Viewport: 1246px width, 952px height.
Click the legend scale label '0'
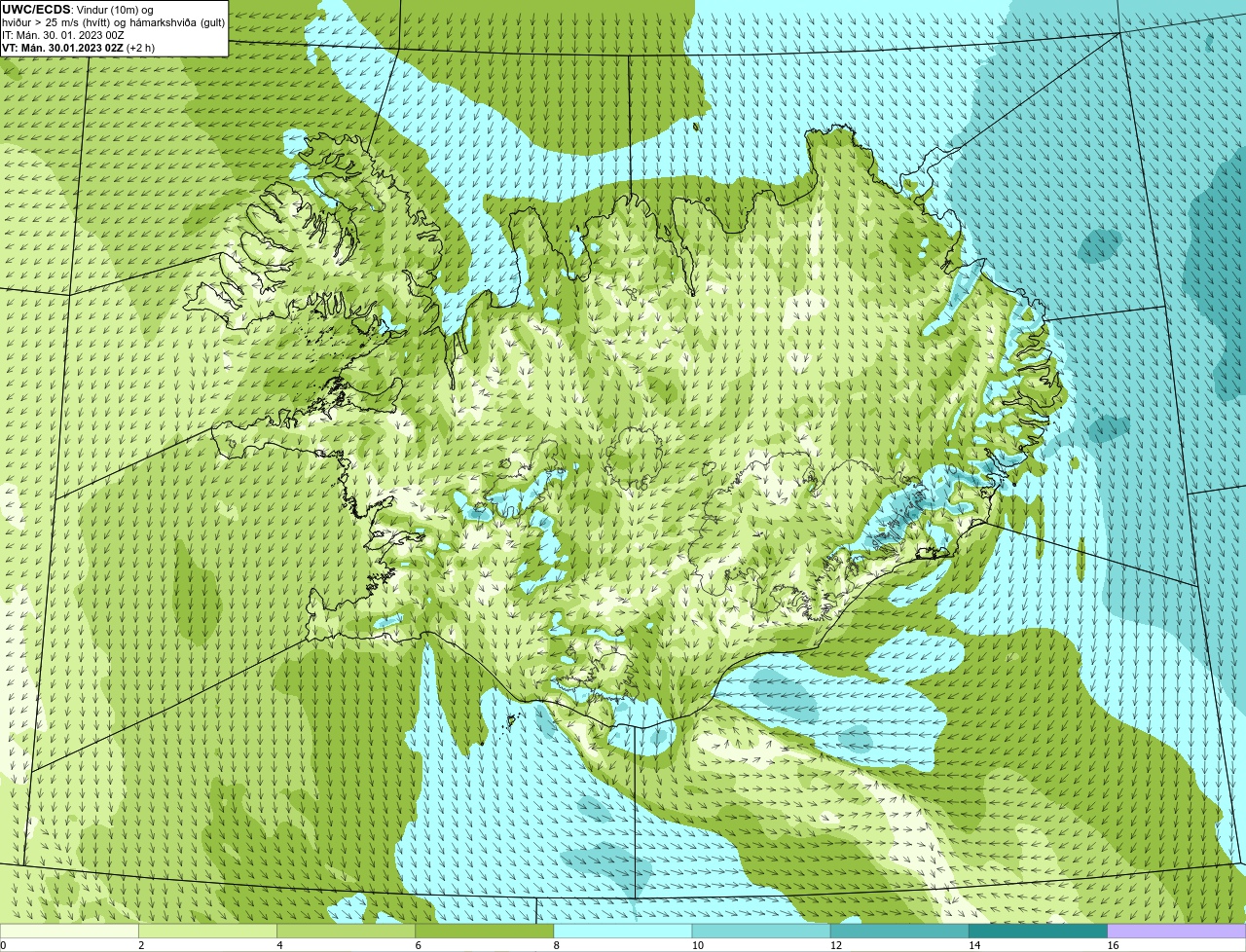3,945
